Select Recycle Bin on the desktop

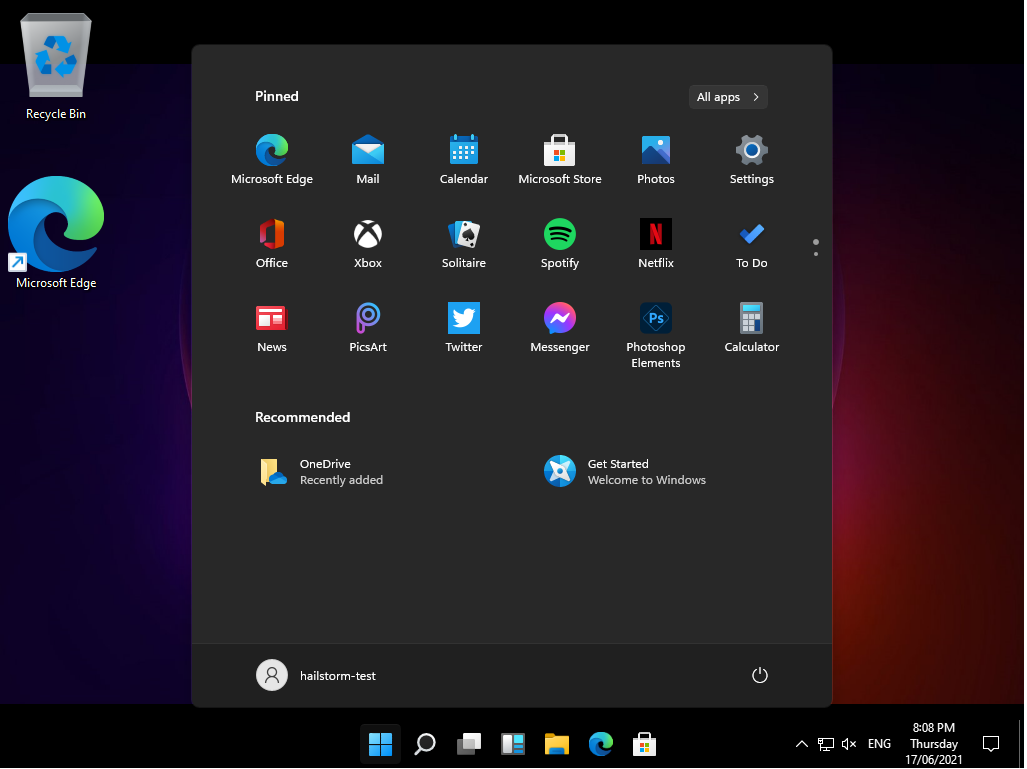pos(56,67)
